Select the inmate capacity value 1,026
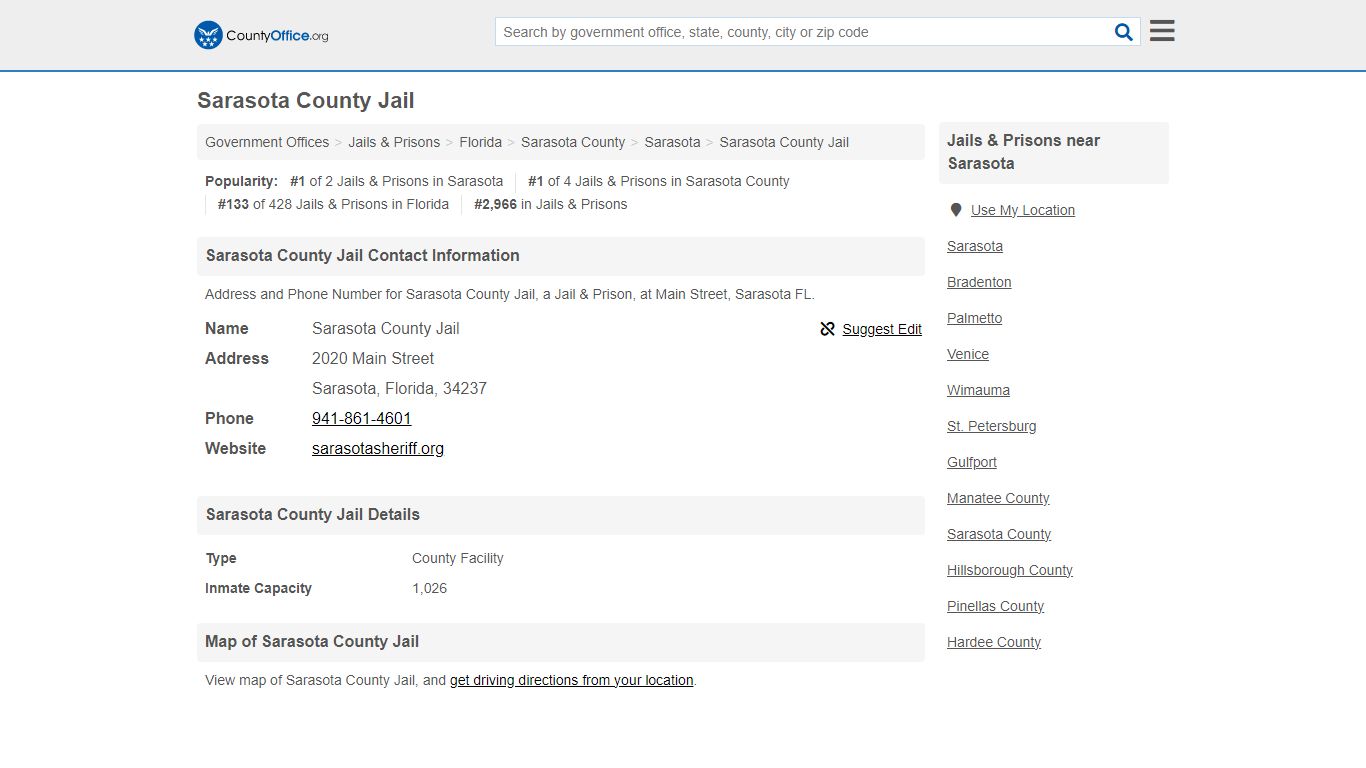This screenshot has width=1366, height=768. coord(430,588)
